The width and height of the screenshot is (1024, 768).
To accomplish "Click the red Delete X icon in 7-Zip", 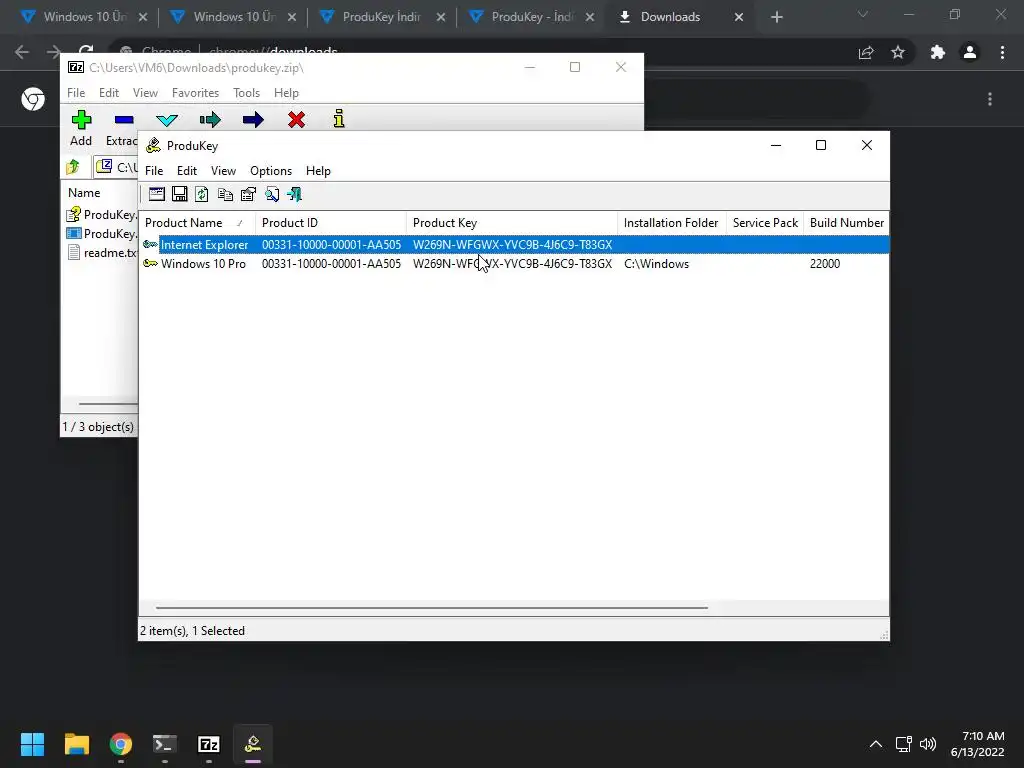I will click(296, 120).
